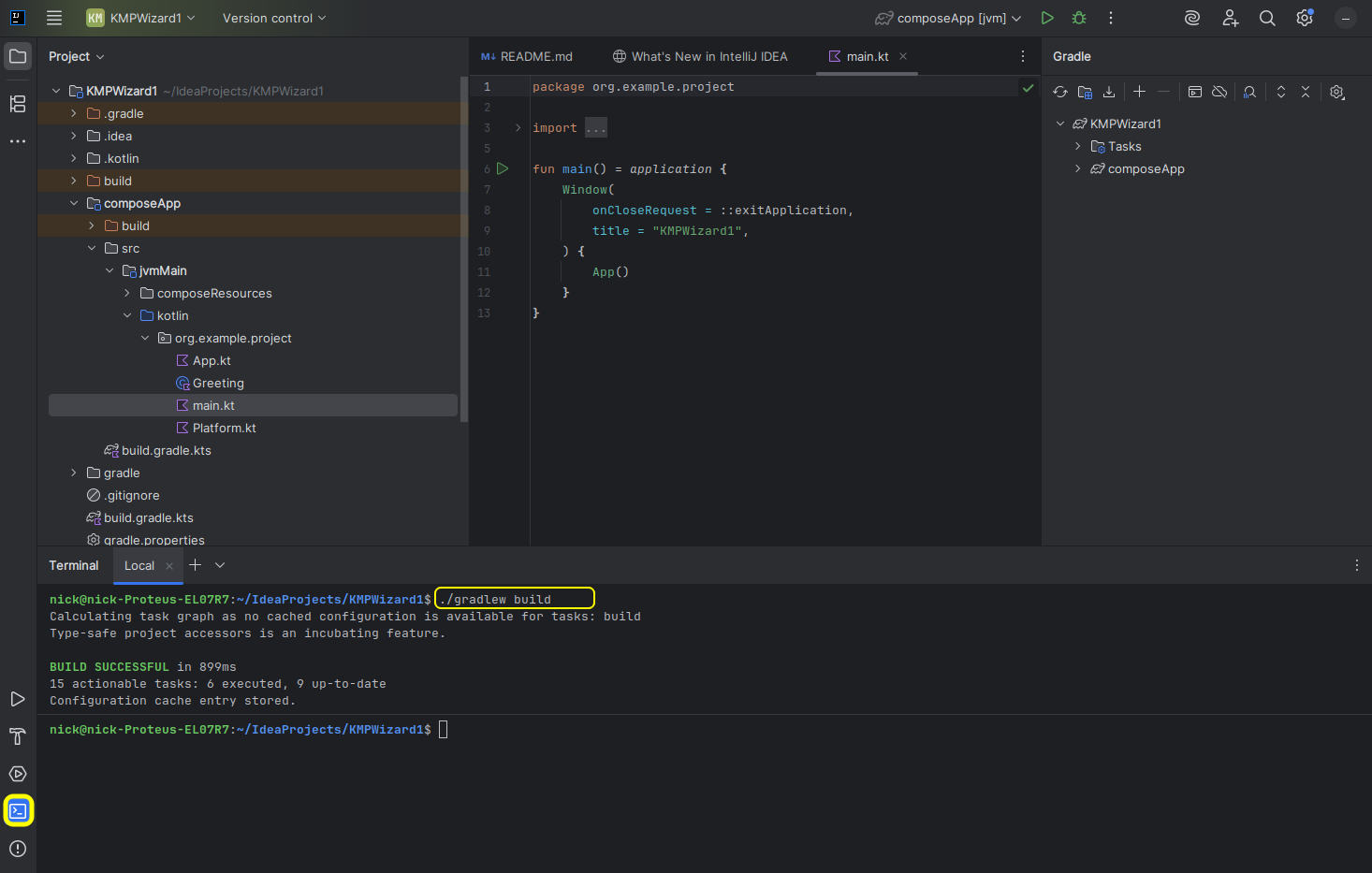Expand all nodes in Gradle panel
The width and height of the screenshot is (1372, 873).
coord(1281,92)
